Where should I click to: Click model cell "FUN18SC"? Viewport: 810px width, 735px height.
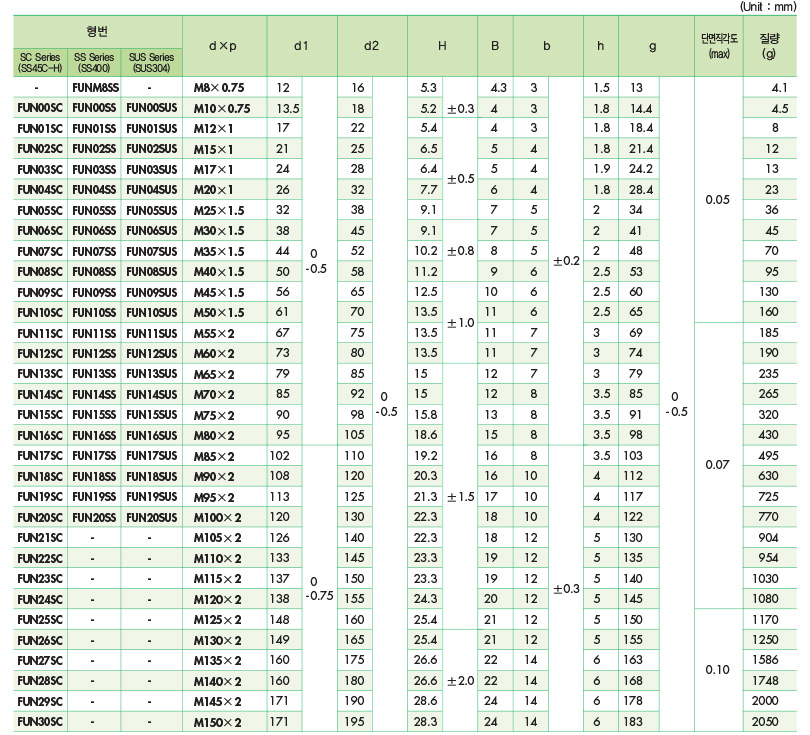tap(40, 476)
